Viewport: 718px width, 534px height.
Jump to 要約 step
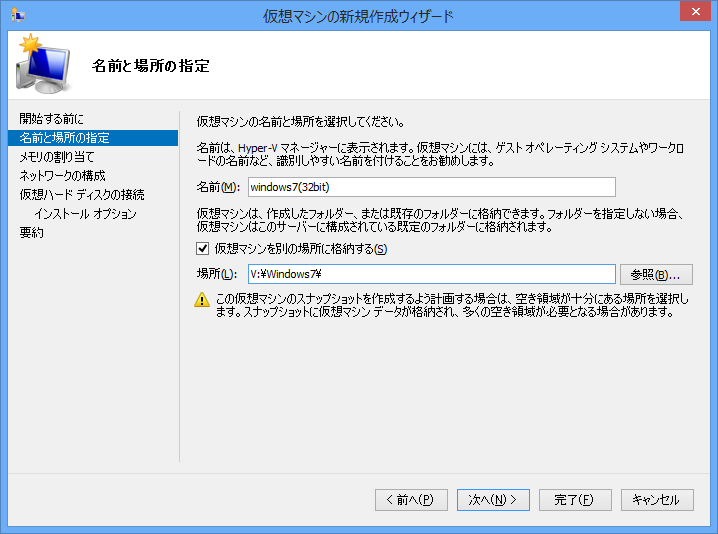point(32,233)
